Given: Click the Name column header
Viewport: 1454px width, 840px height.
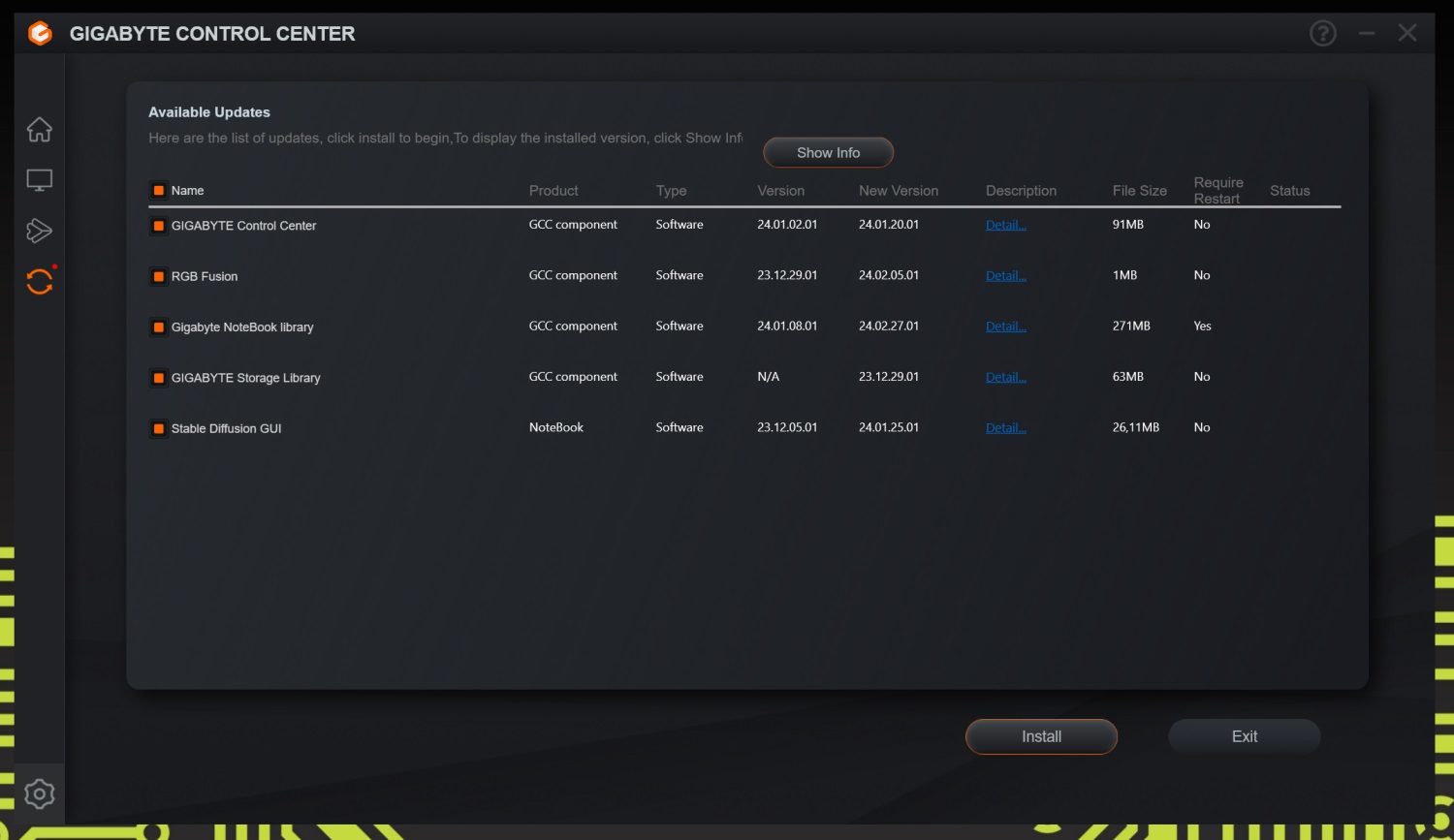Looking at the screenshot, I should [188, 191].
